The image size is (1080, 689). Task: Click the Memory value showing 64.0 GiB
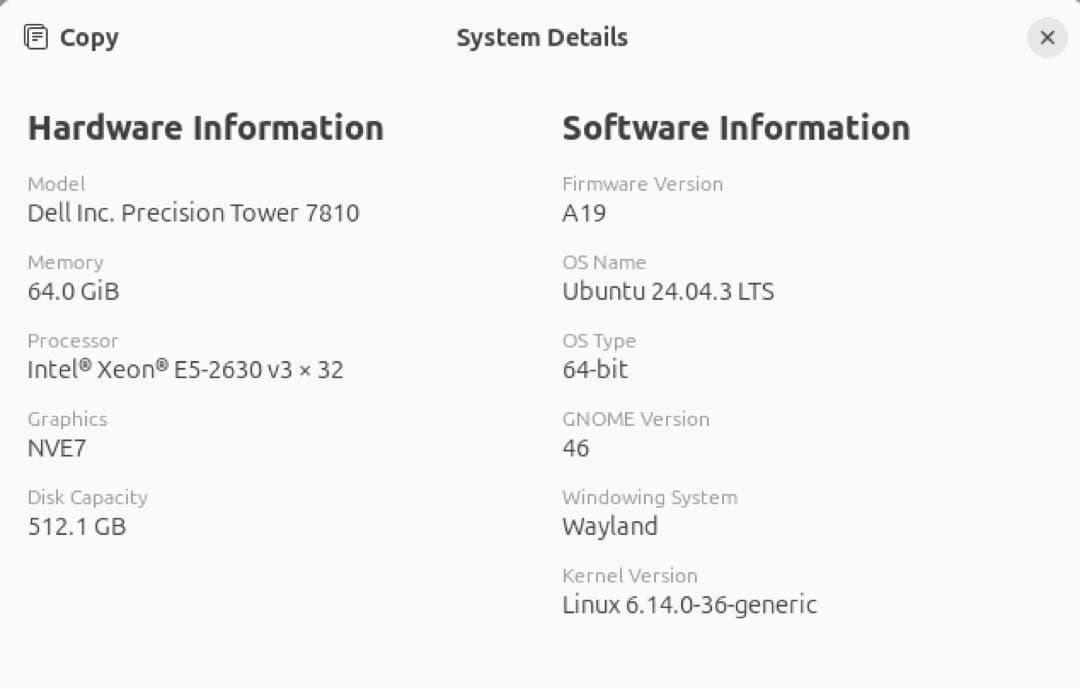[72, 291]
